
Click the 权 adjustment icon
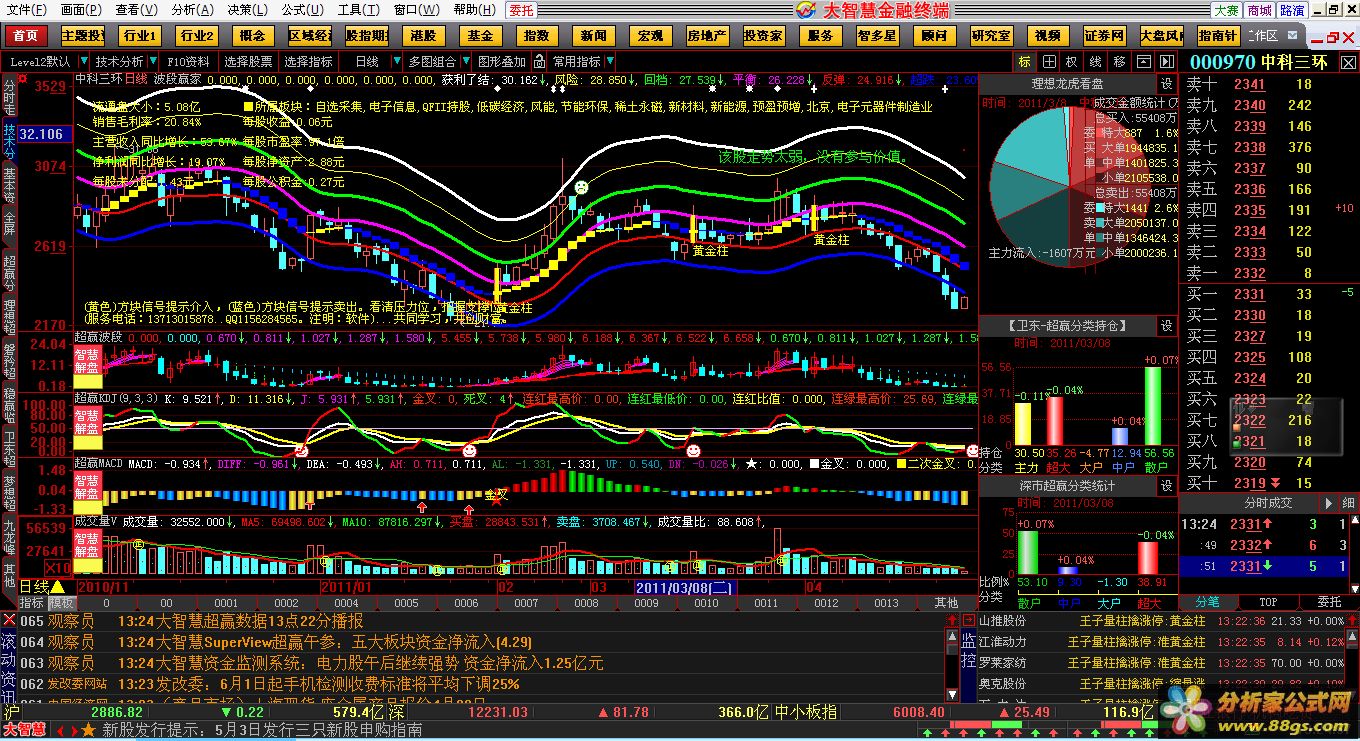tap(1072, 61)
